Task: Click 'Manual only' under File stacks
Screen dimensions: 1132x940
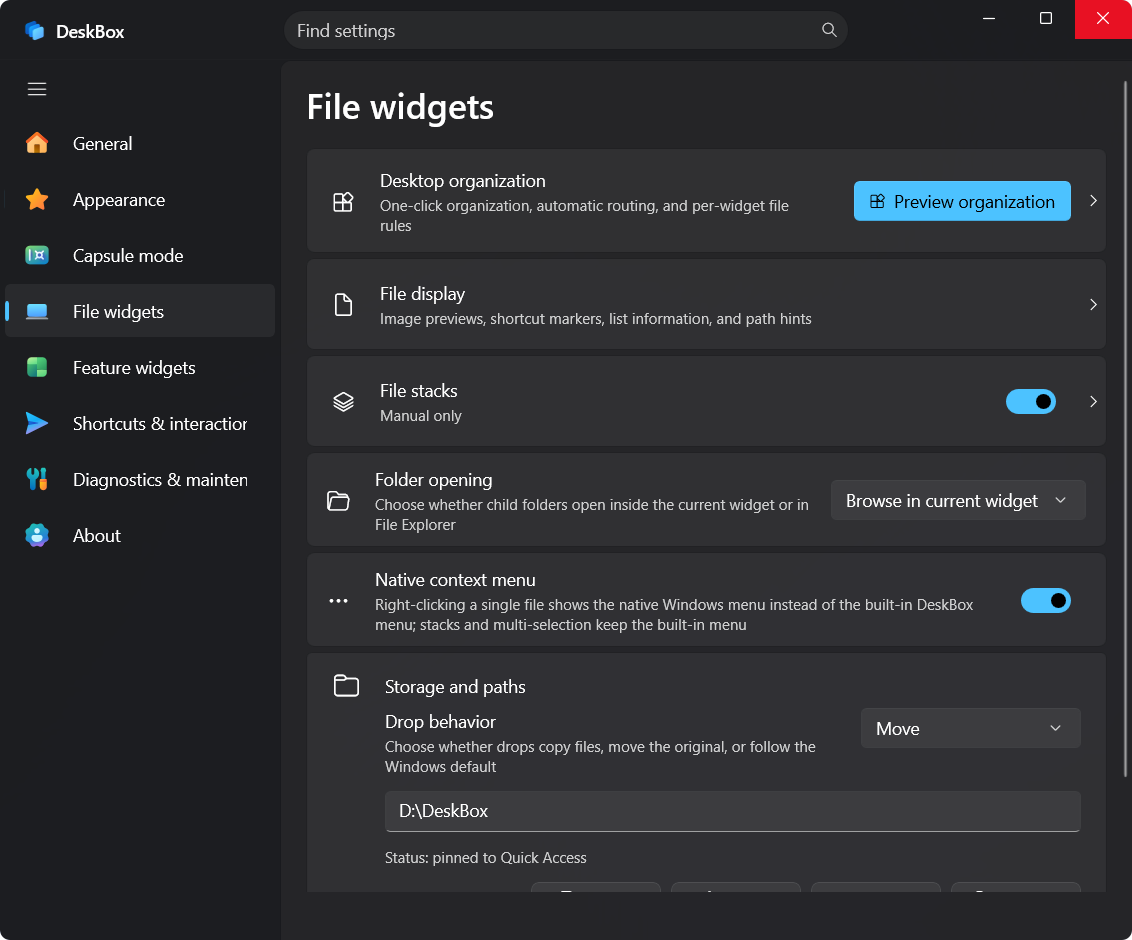Action: tap(420, 416)
